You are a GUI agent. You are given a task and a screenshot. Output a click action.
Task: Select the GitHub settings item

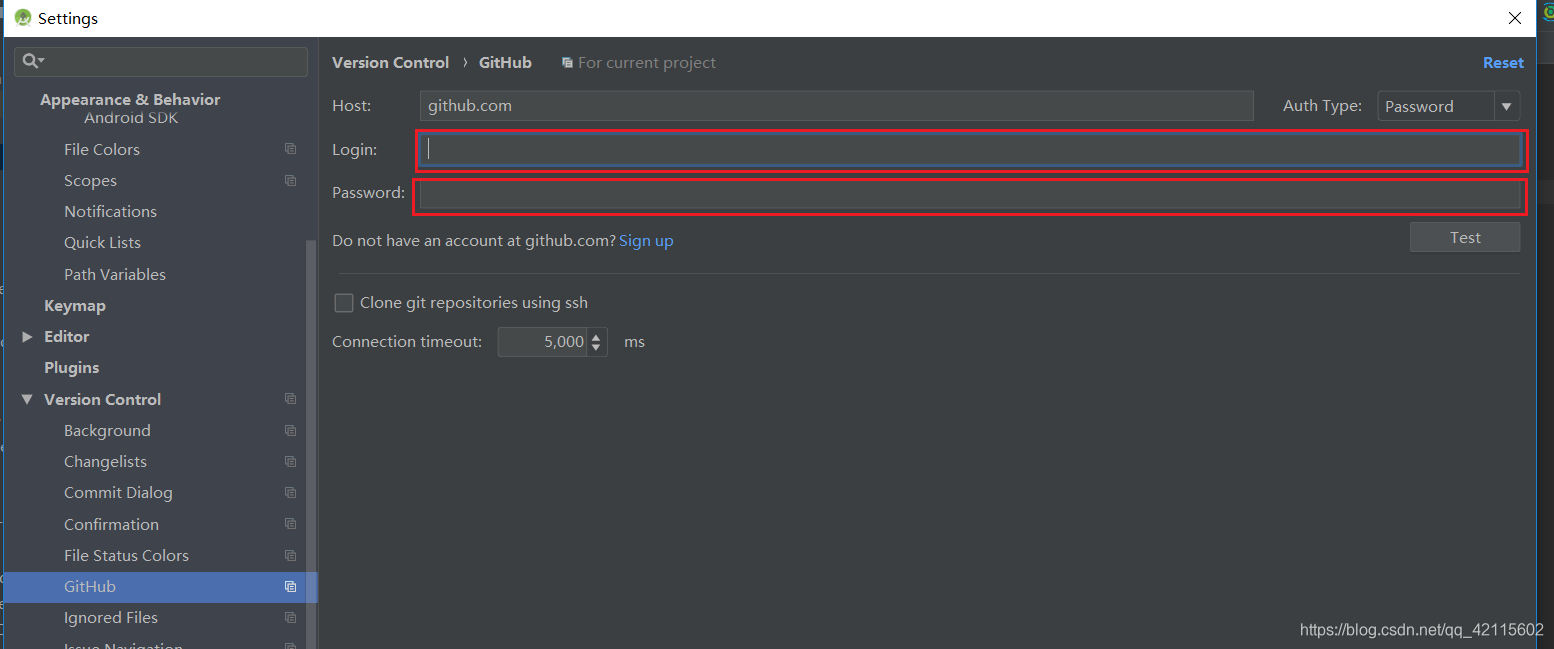[x=160, y=587]
